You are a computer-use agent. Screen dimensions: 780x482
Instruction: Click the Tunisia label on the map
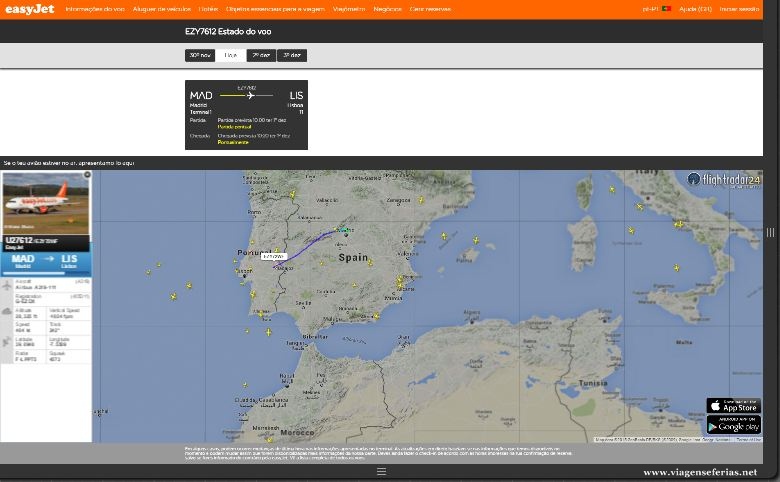click(x=593, y=383)
